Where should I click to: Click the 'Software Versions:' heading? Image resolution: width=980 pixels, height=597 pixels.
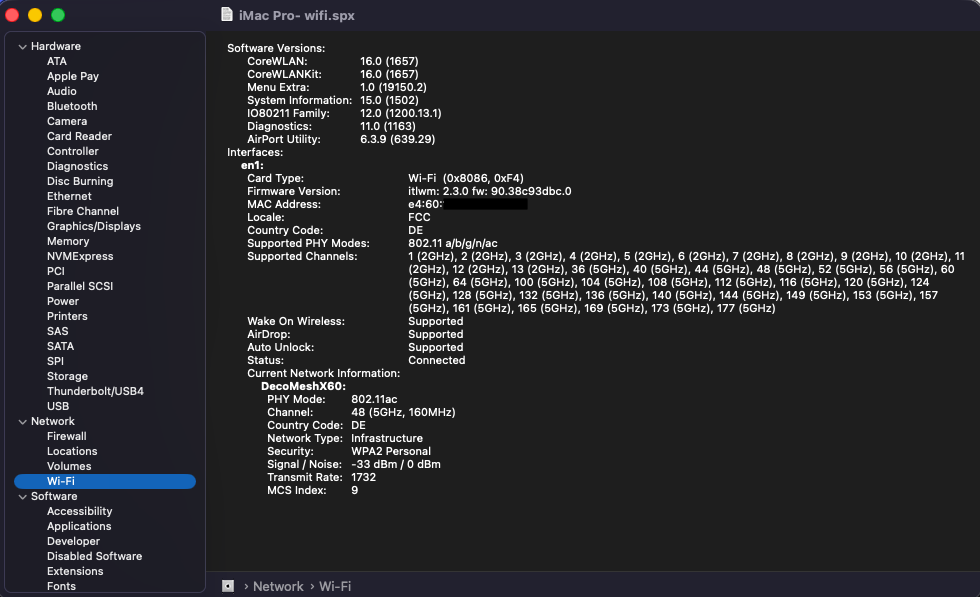276,48
